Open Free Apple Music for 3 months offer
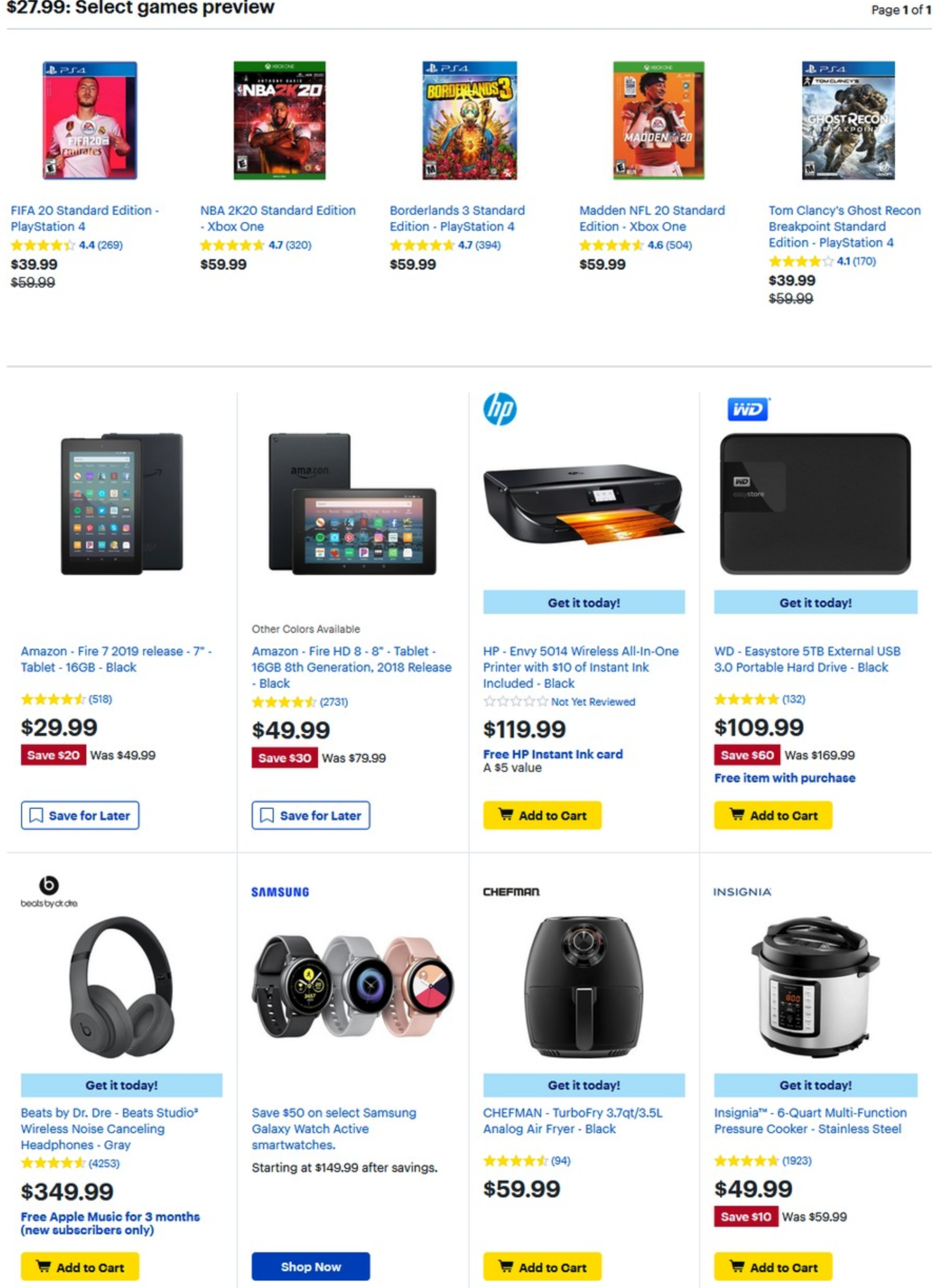The image size is (935, 1288). (x=110, y=1223)
